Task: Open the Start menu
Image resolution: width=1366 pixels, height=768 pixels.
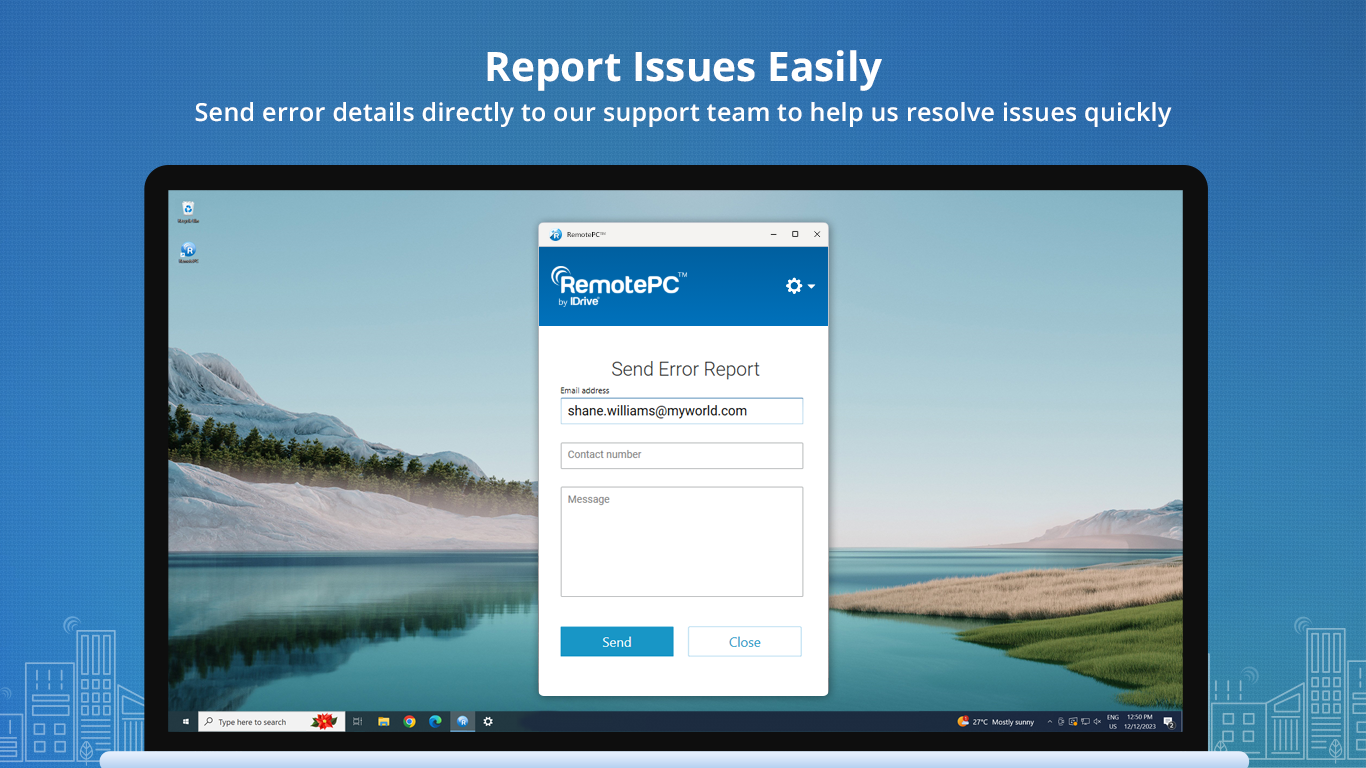Action: tap(185, 721)
